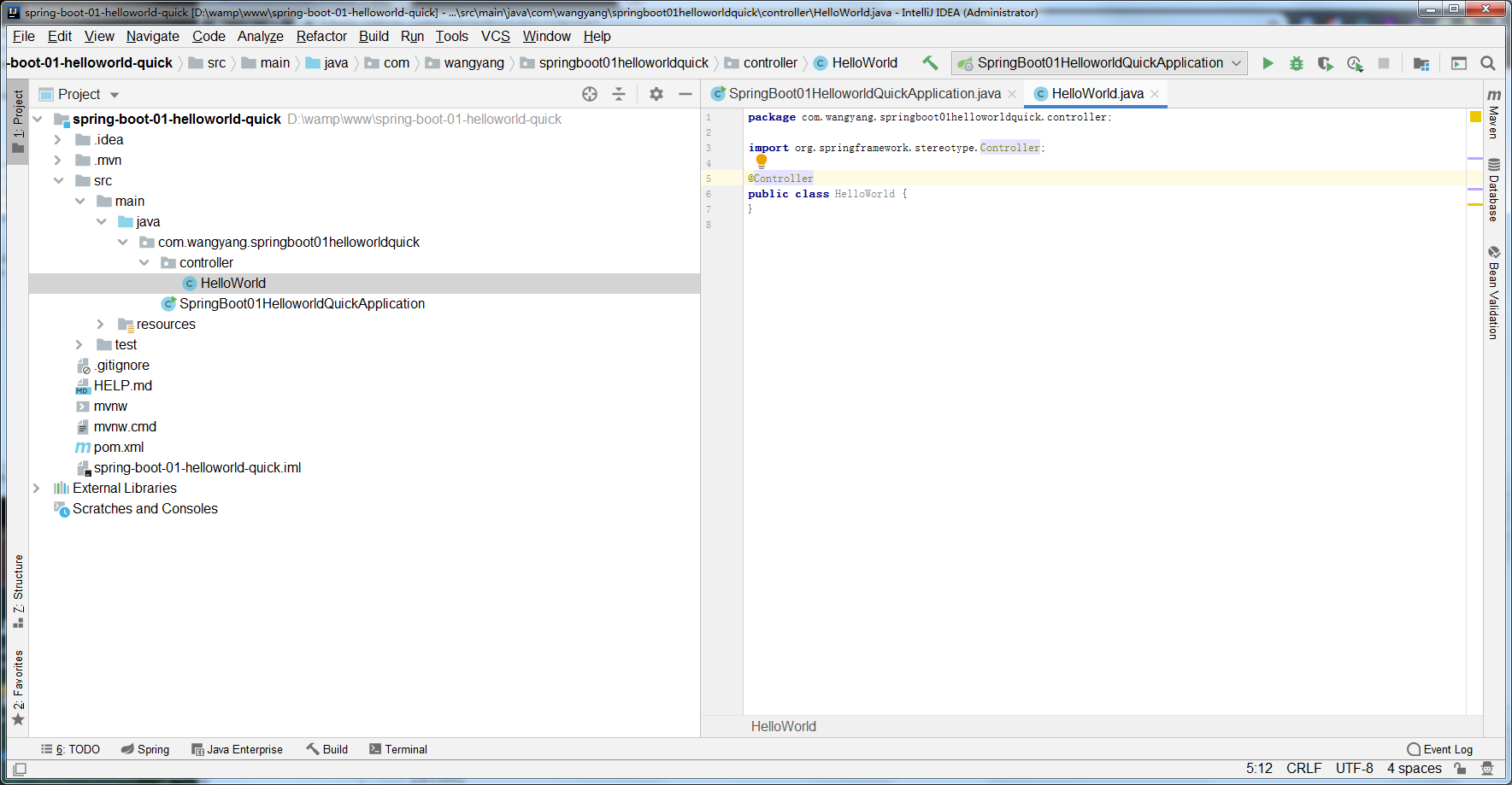This screenshot has height=785, width=1512.
Task: Click the wangyang breadcrumb in the navigation bar
Action: pos(465,63)
